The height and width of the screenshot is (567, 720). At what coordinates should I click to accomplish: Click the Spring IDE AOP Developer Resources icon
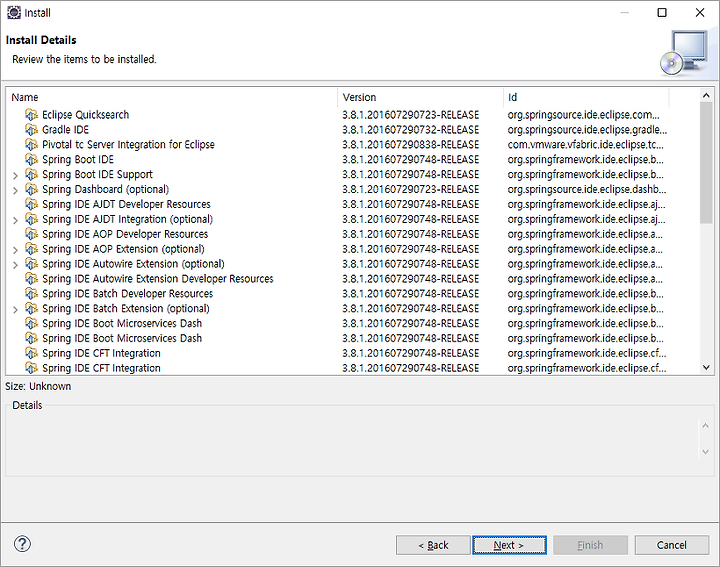pos(31,234)
